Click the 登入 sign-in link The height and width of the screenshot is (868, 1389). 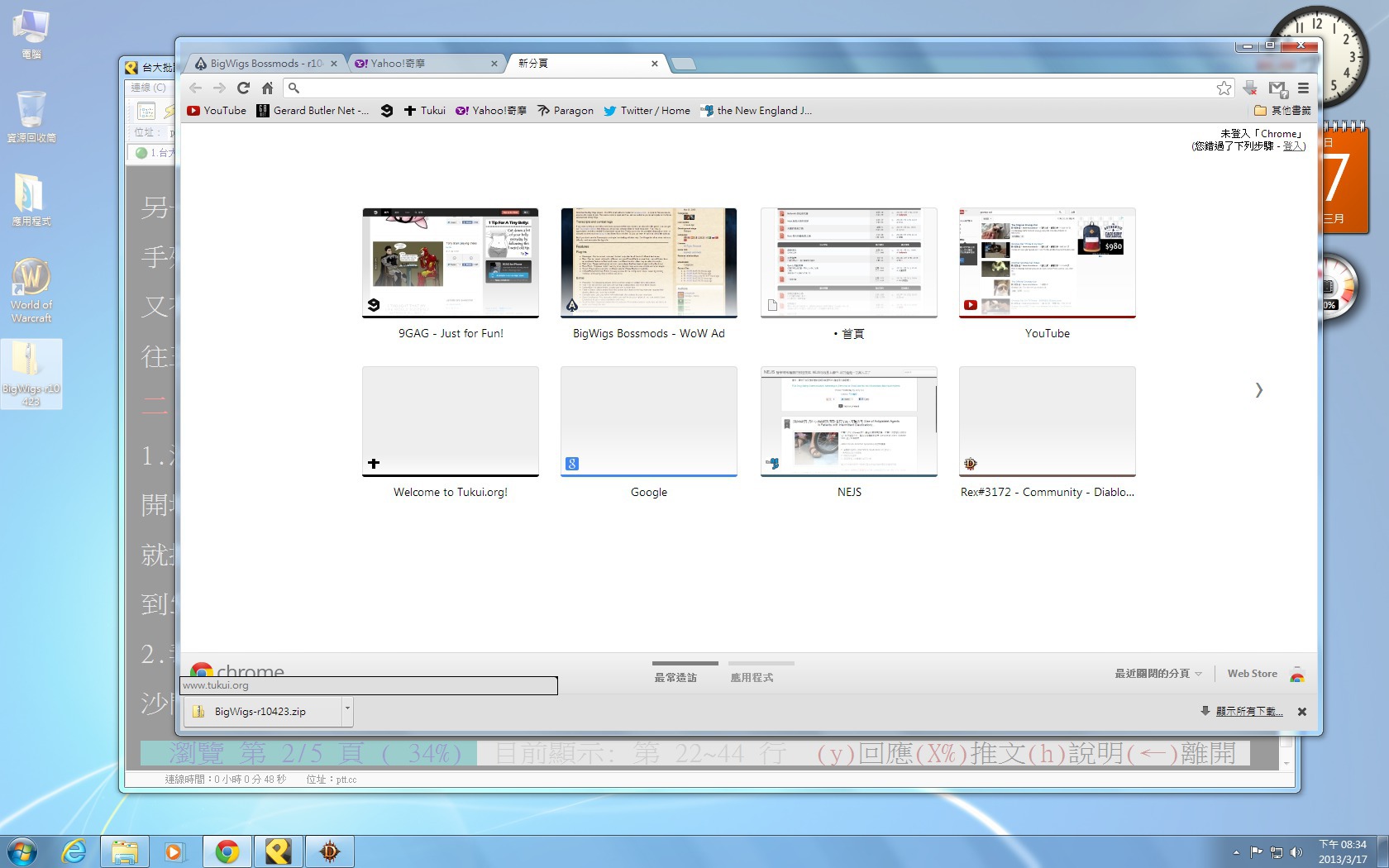(1292, 145)
